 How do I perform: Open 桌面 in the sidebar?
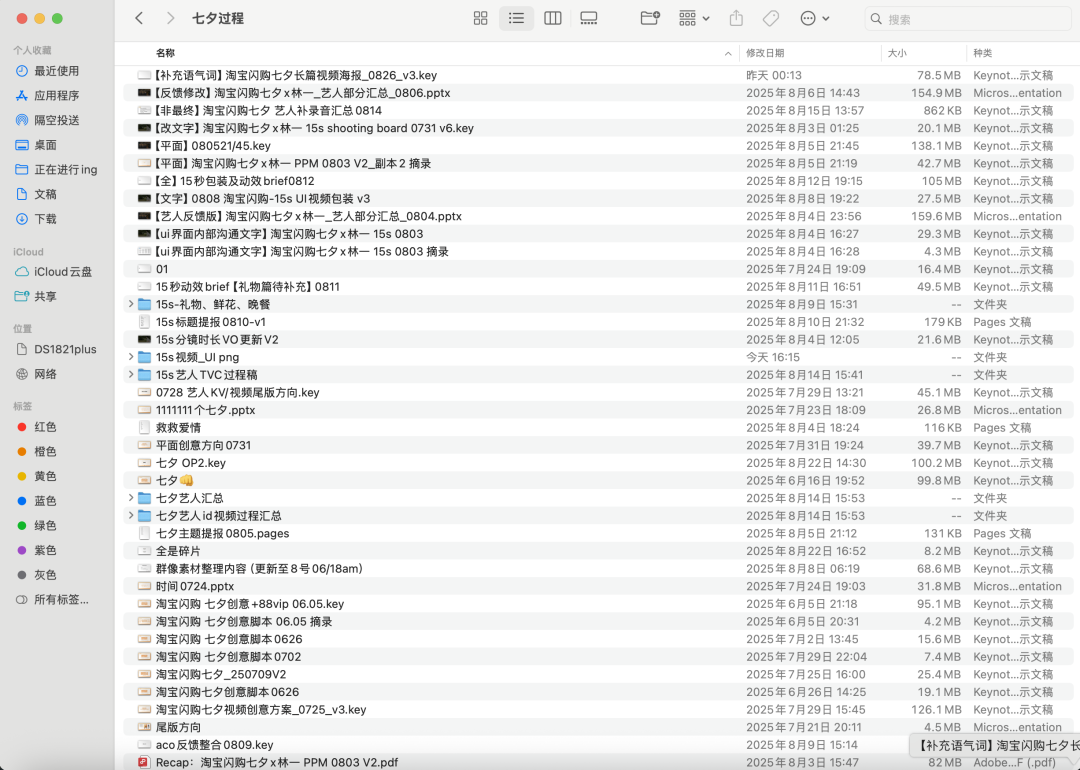point(45,145)
